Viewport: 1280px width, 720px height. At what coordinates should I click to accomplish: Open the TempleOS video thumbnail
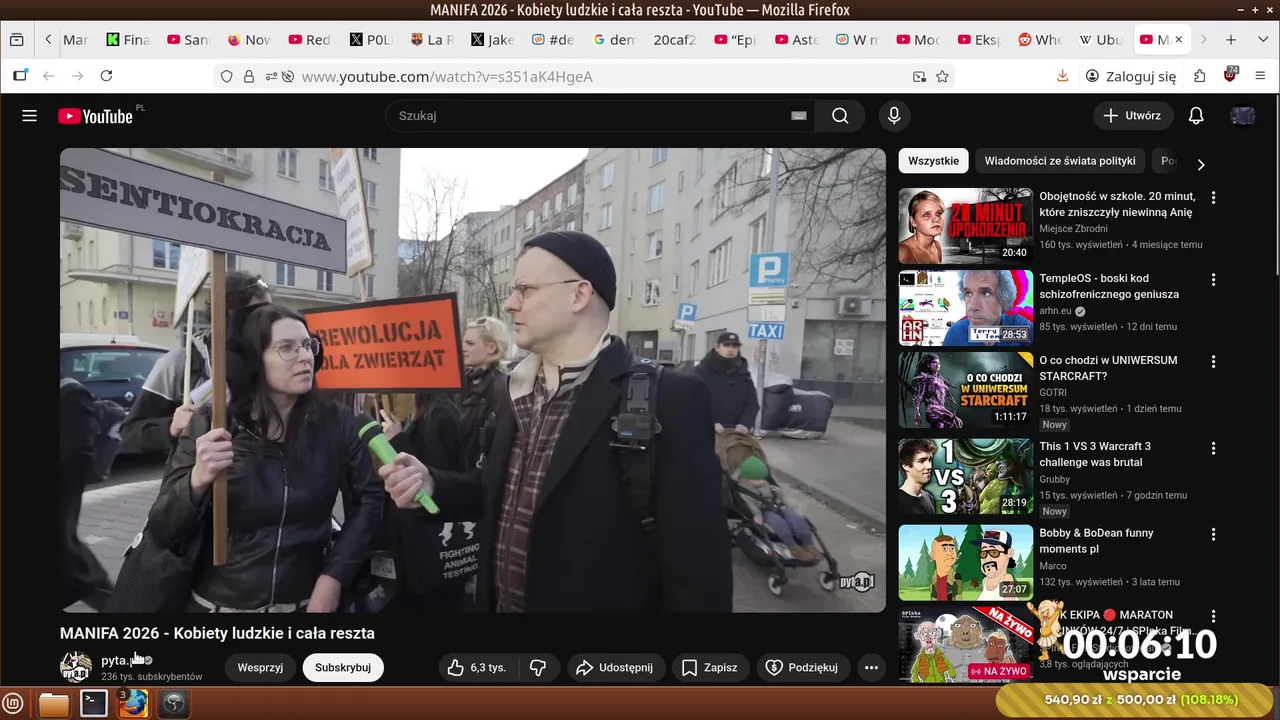pyautogui.click(x=965, y=308)
